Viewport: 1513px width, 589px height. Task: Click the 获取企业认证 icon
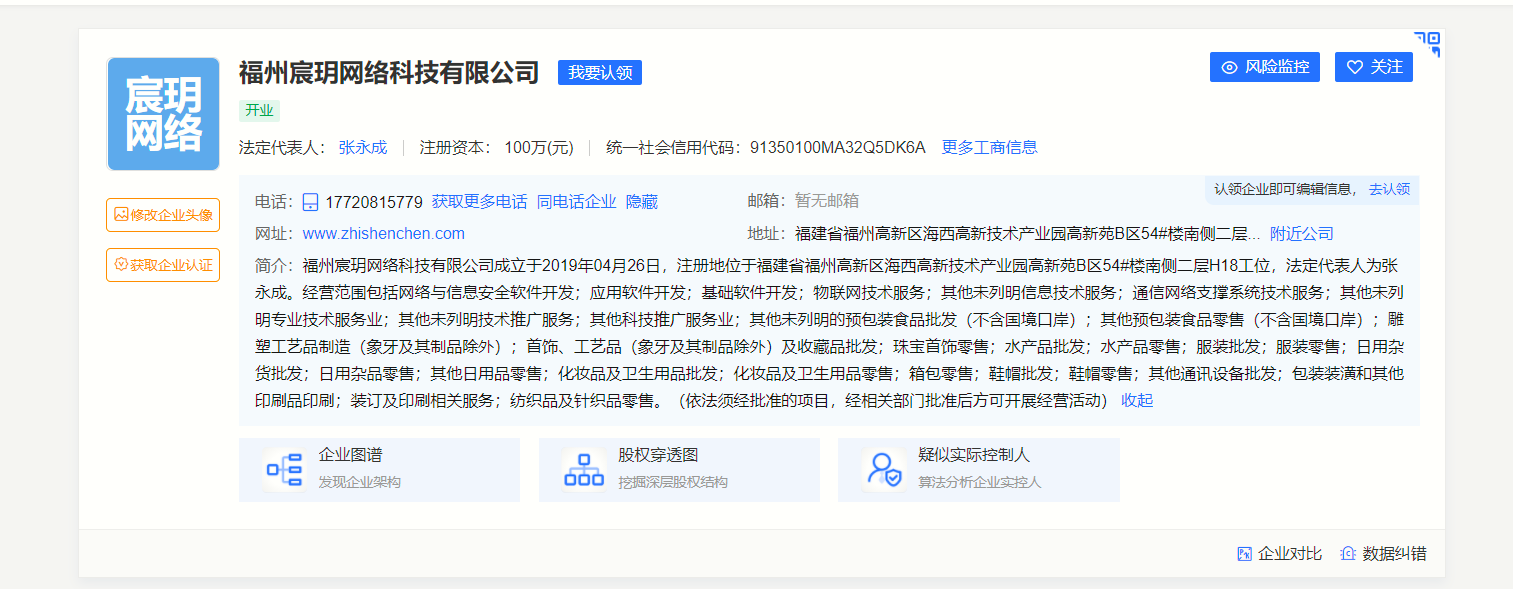pyautogui.click(x=119, y=264)
